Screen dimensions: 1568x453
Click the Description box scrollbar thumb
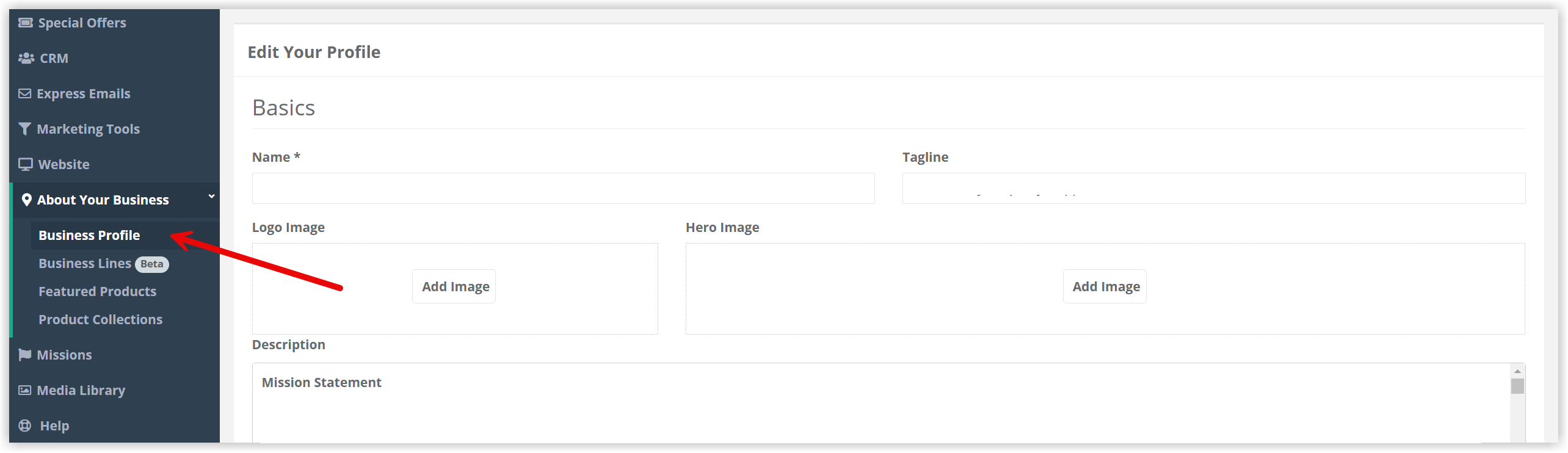(1517, 386)
